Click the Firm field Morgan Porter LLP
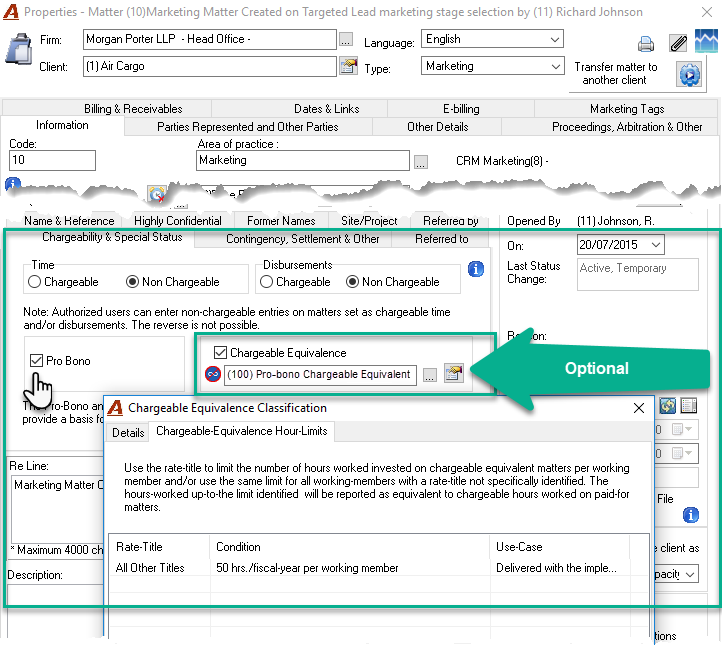Screen dimensions: 722x648 tap(210, 40)
